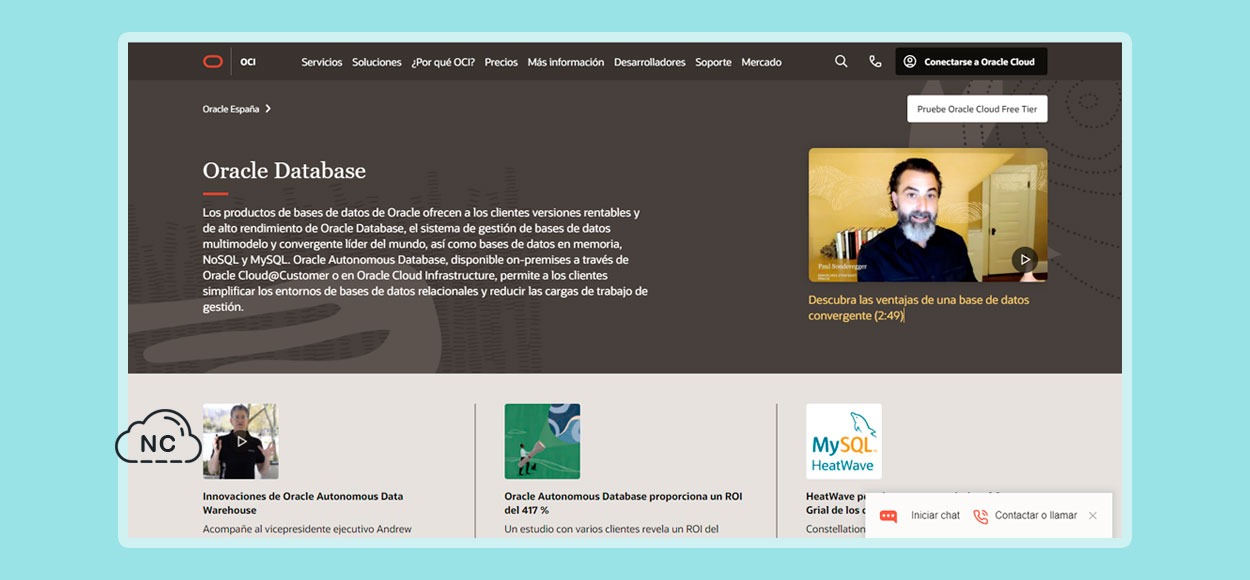This screenshot has height=580, width=1250.
Task: Click the phone contact icon in header
Action: [x=875, y=62]
